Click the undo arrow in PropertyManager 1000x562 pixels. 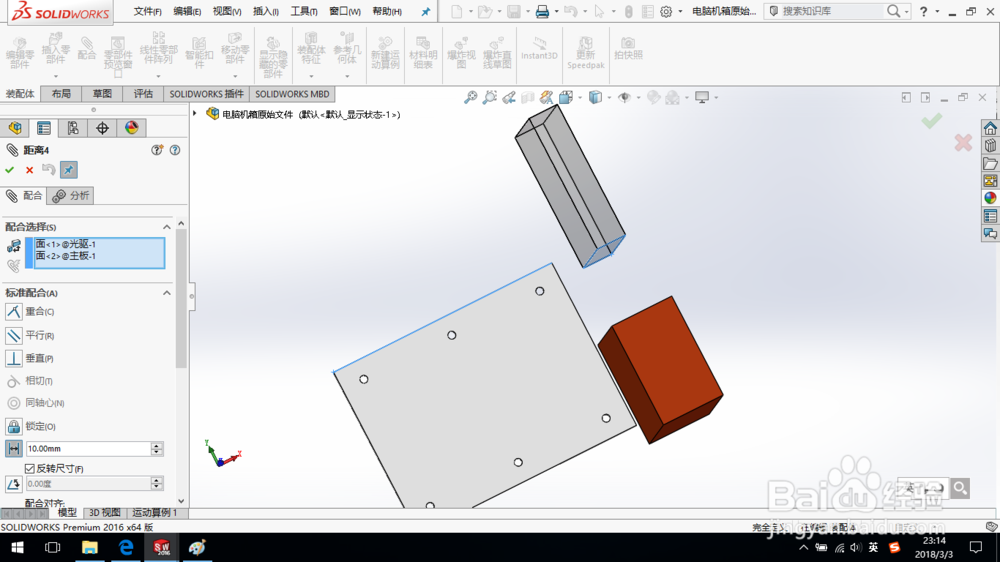click(48, 170)
